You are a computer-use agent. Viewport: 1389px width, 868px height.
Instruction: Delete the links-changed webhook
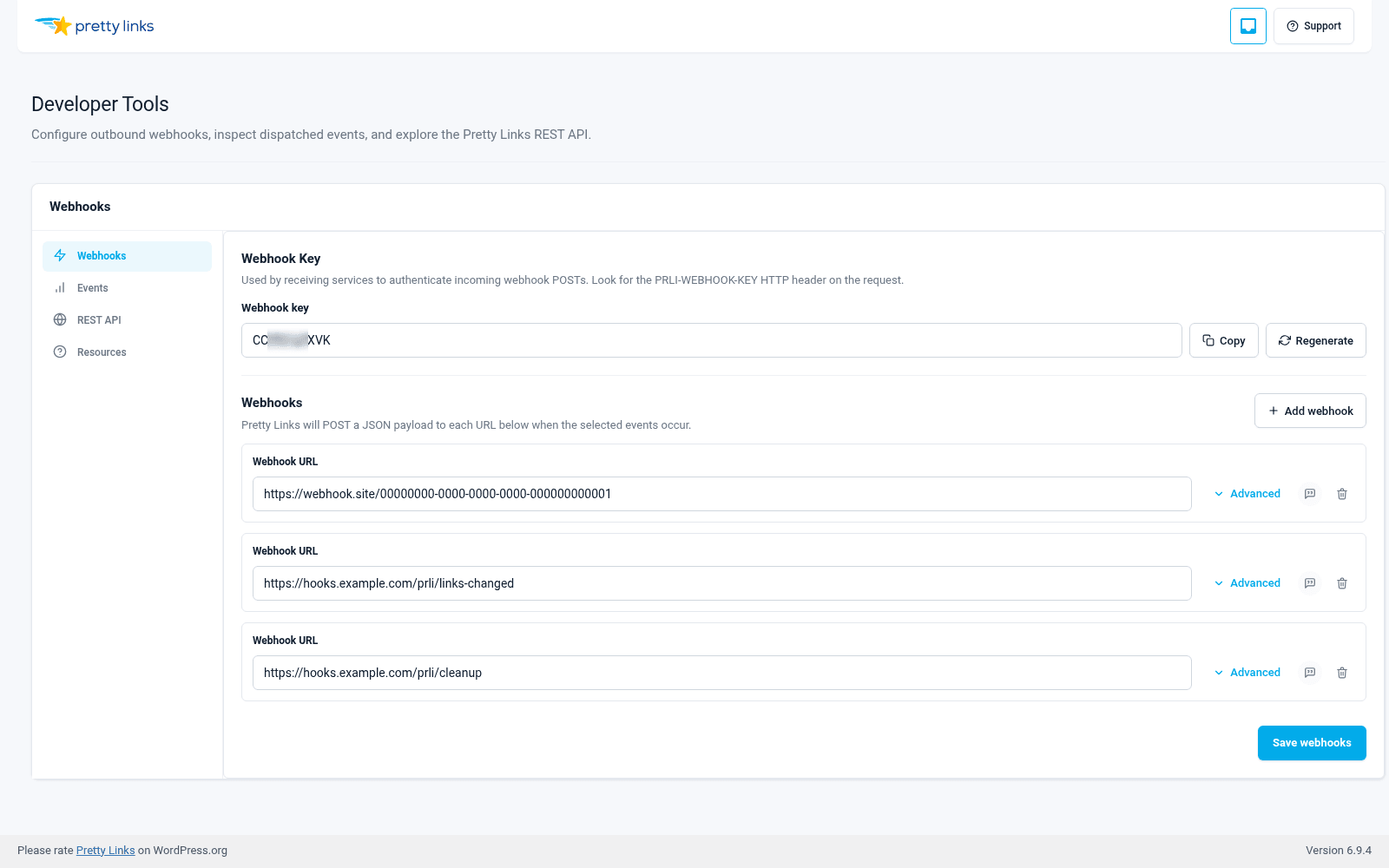[x=1342, y=583]
